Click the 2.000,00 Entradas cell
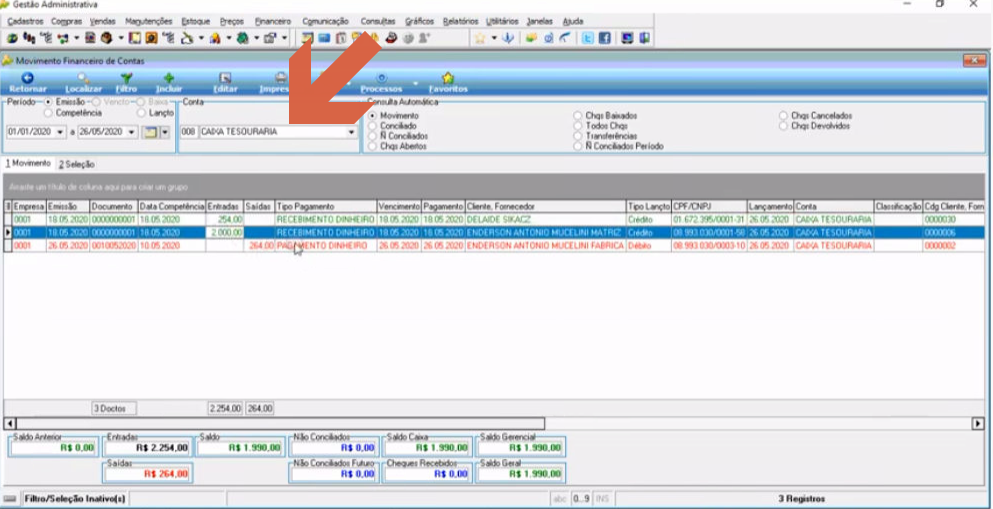993x509 pixels. (x=225, y=232)
